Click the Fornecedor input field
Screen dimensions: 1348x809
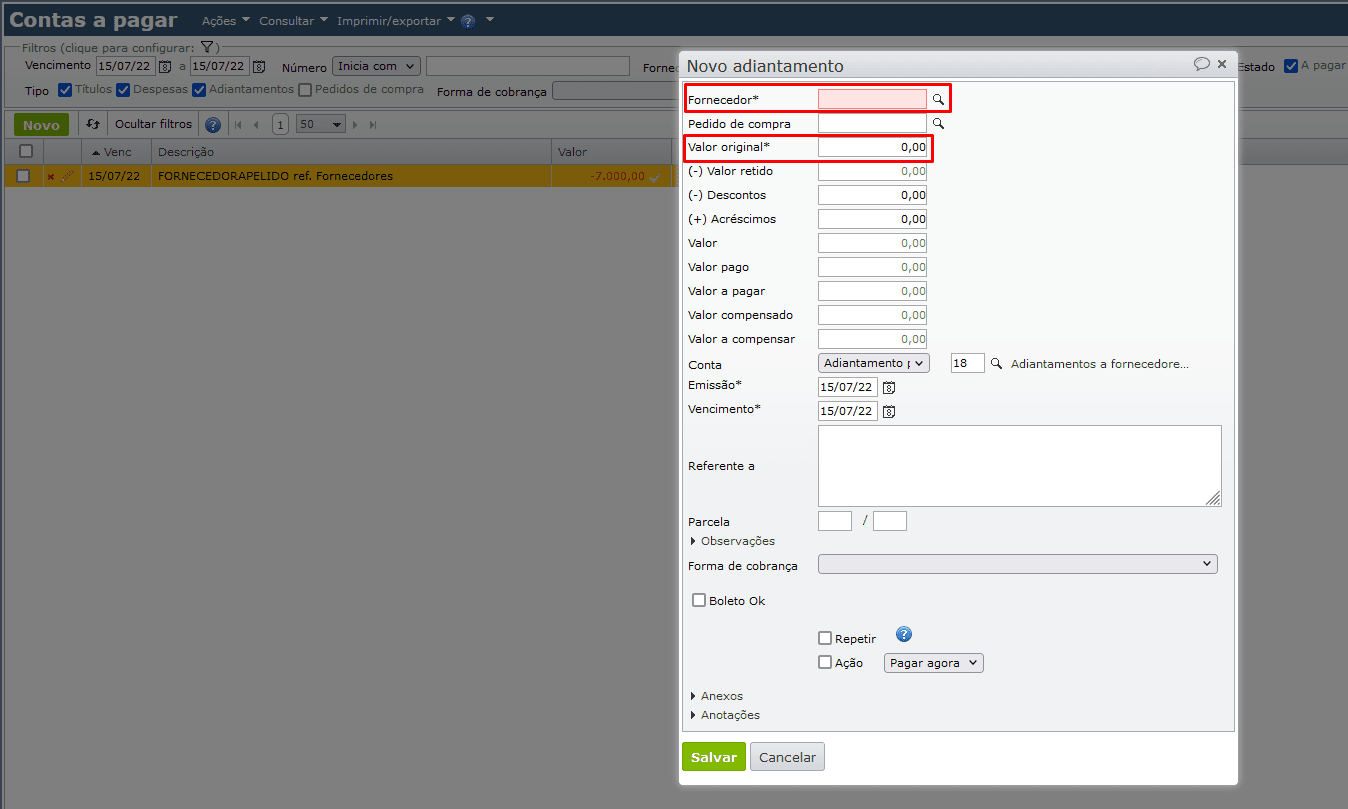coord(872,99)
